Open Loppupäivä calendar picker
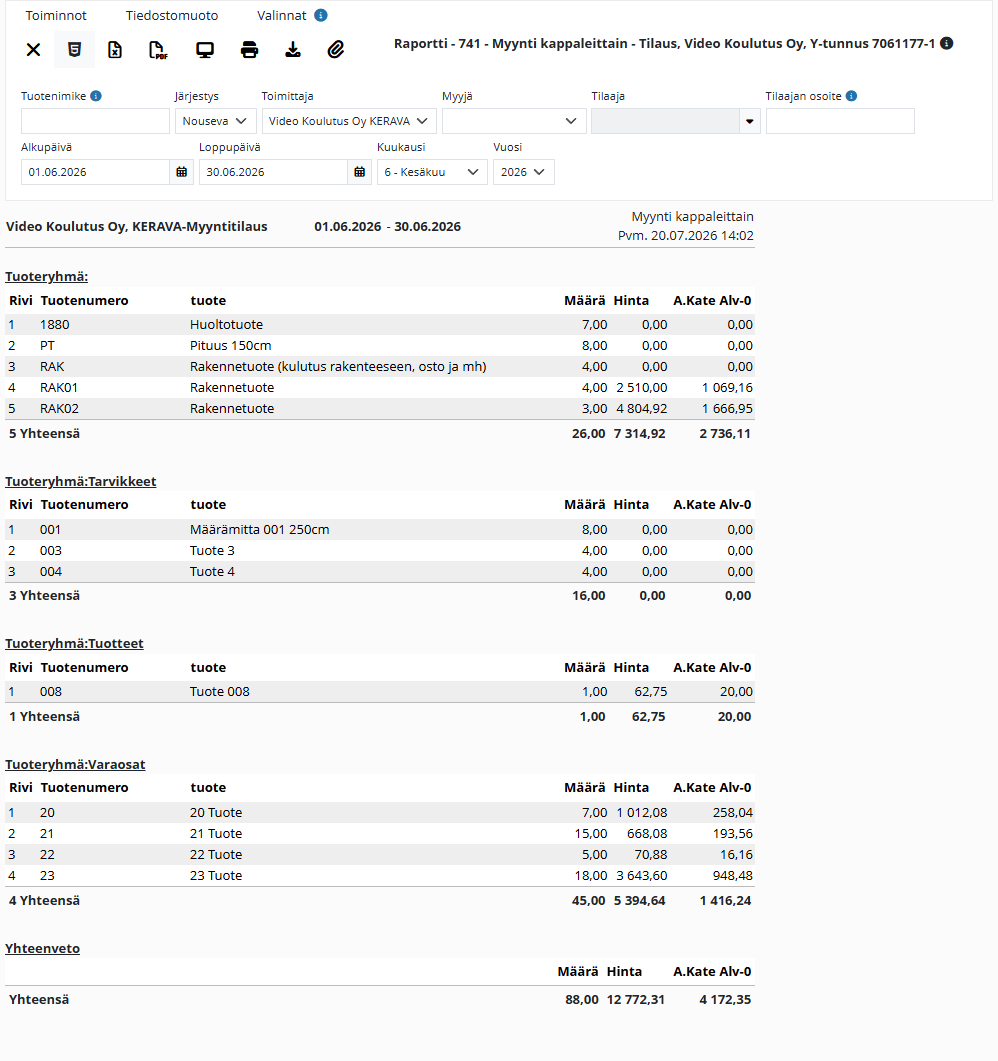Screen dimensions: 998x1061 360,172
